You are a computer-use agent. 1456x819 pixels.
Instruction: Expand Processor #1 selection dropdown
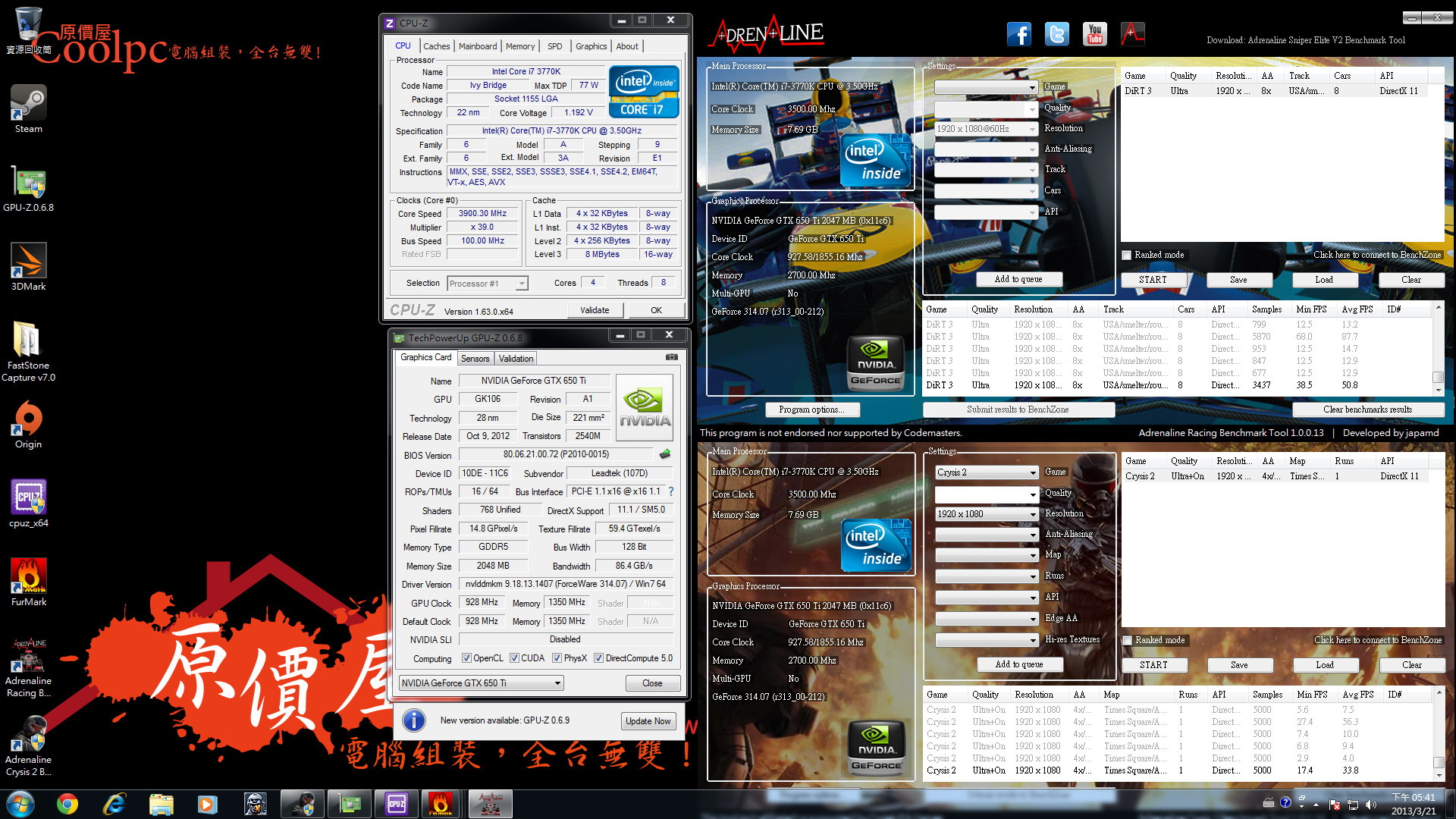coord(522,284)
